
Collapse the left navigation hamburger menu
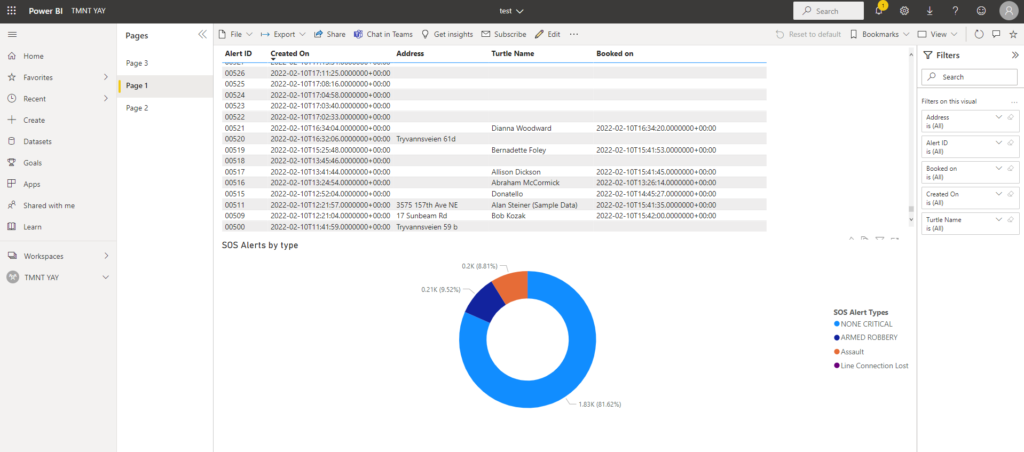click(12, 34)
